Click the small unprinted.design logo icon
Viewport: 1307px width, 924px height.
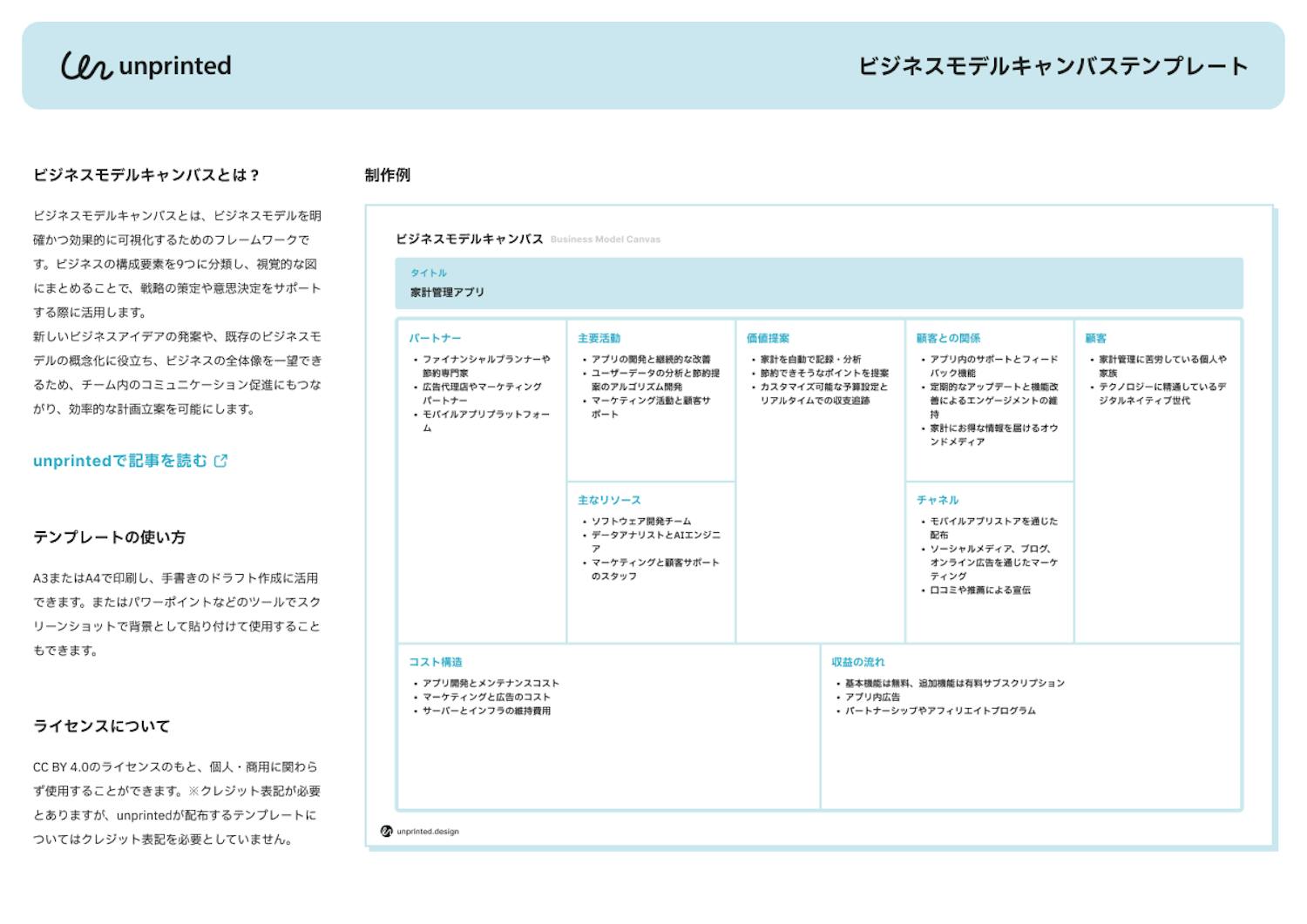[x=387, y=831]
